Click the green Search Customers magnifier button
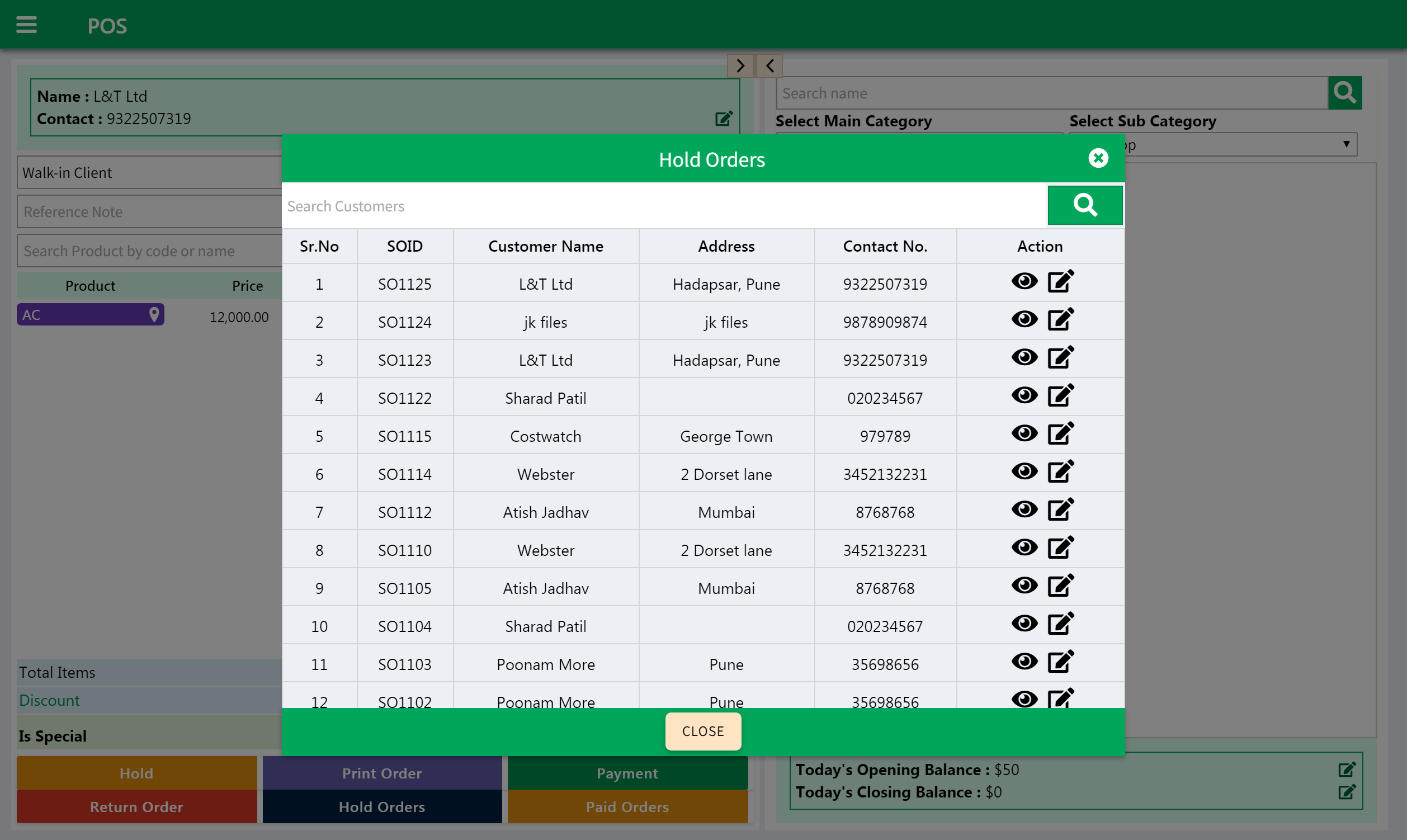The image size is (1407, 840). (1084, 205)
